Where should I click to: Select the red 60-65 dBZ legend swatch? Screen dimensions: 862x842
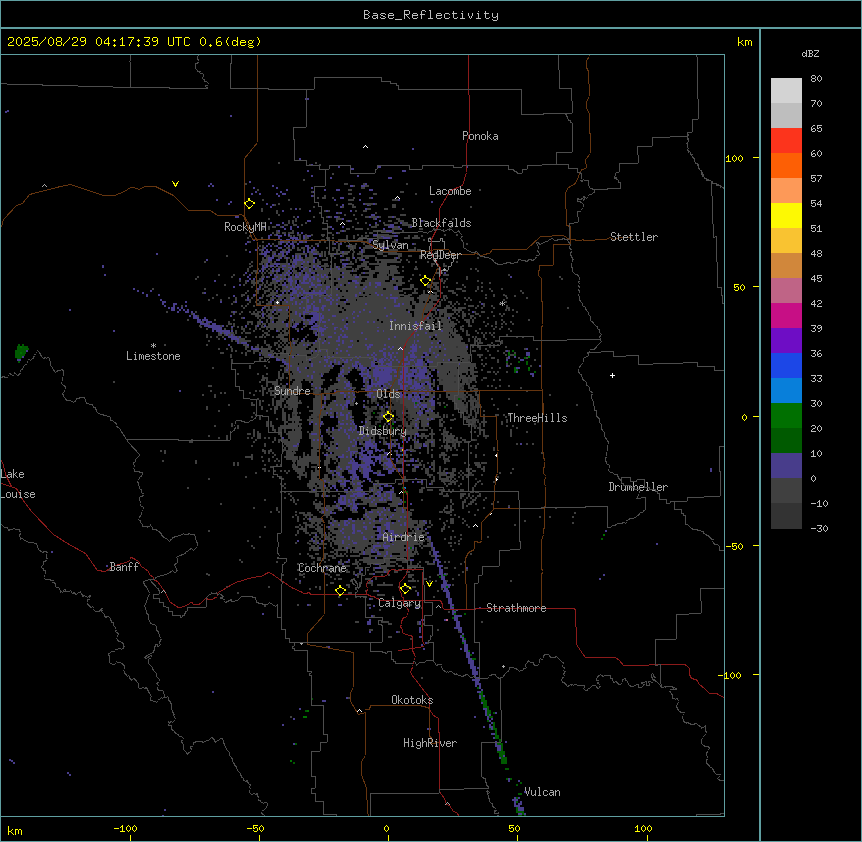coord(786,141)
